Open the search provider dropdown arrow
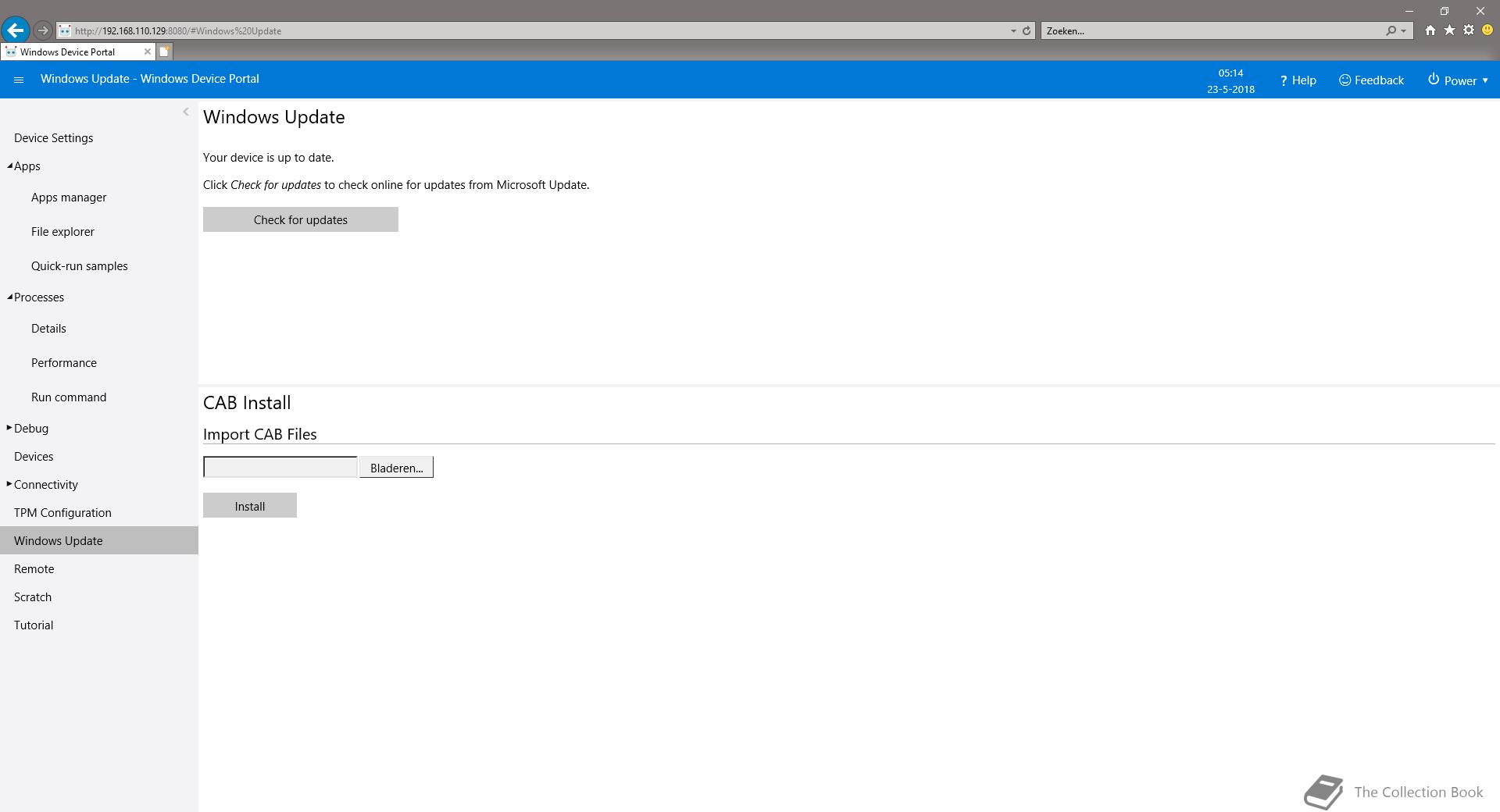Image resolution: width=1500 pixels, height=812 pixels. [x=1404, y=31]
